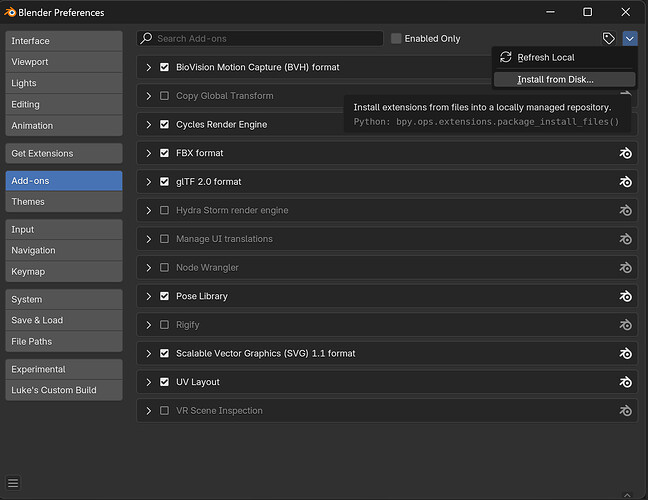This screenshot has width=648, height=500.
Task: Toggle the Enabled Only filter checkbox
Action: click(396, 38)
